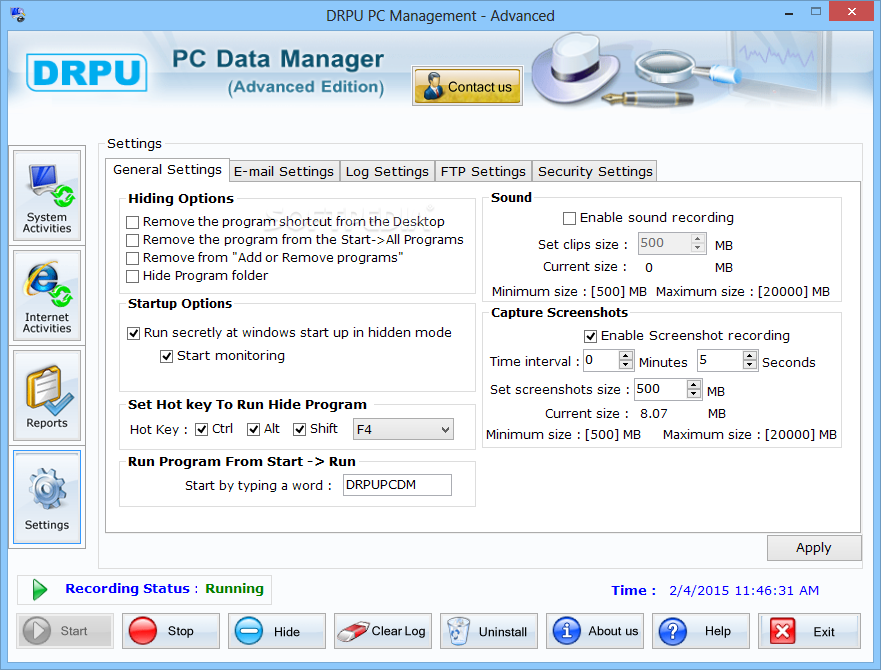
Task: Enable Remove program shortcut from the Desktop
Action: click(133, 222)
